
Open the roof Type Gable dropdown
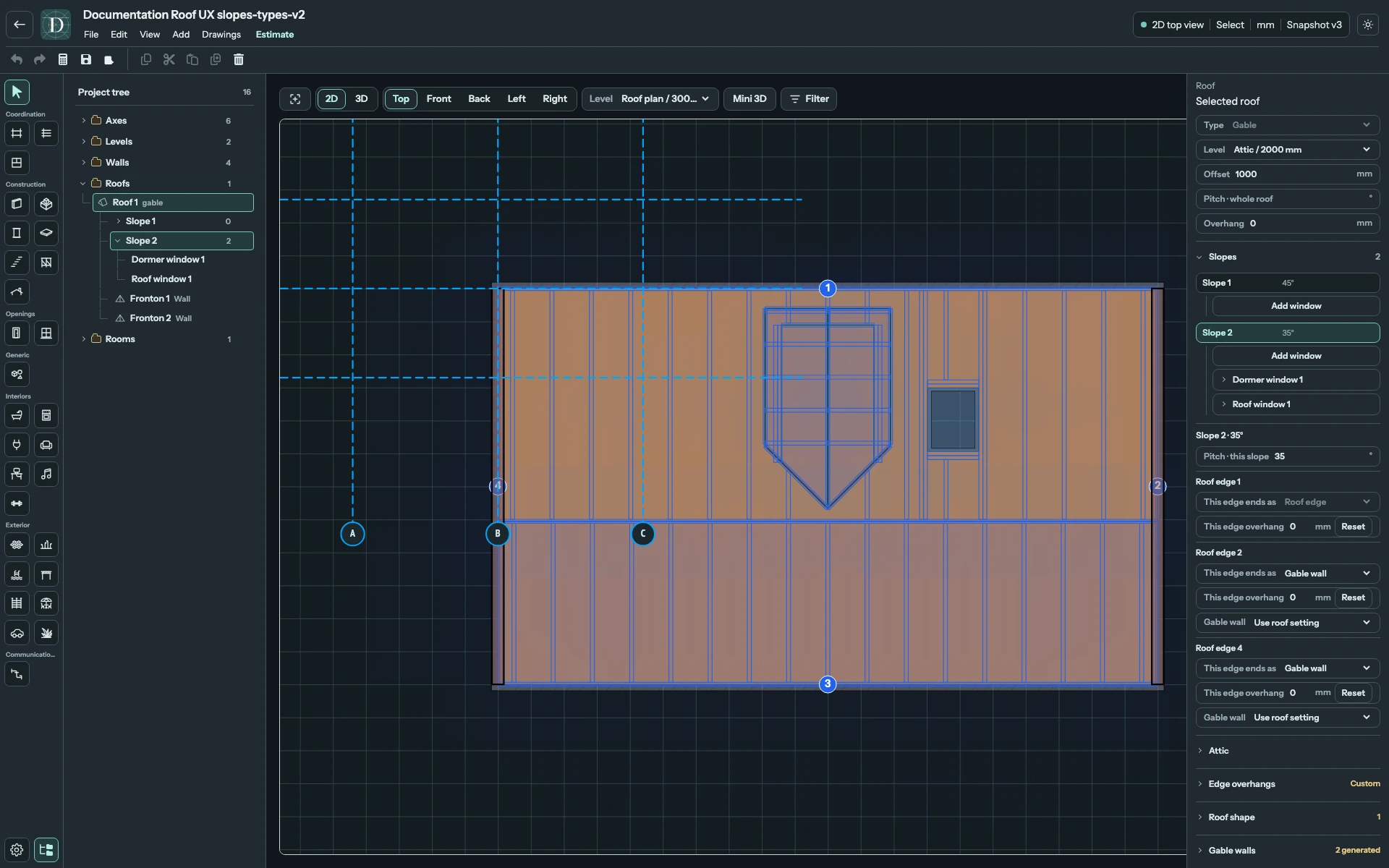1287,125
